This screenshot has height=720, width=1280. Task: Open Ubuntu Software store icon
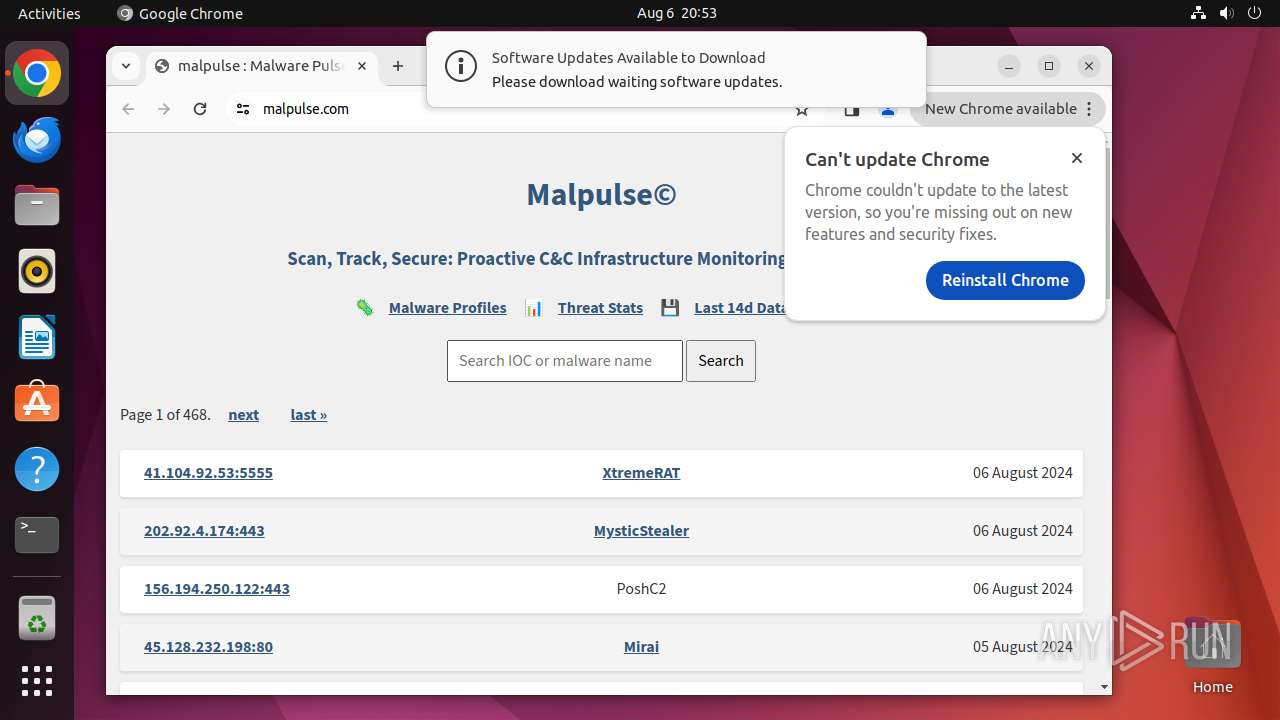(x=37, y=403)
